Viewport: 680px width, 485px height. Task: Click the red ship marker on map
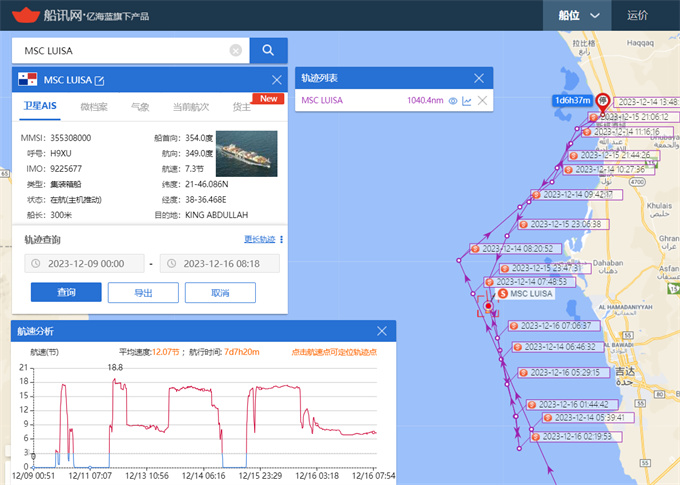point(489,307)
